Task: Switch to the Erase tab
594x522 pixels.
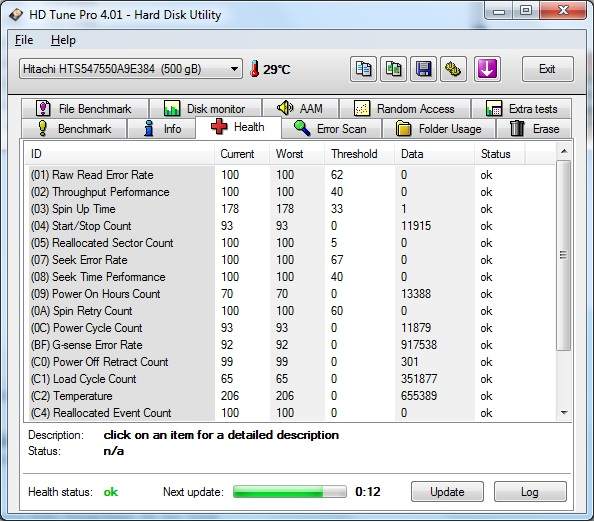Action: pos(534,129)
